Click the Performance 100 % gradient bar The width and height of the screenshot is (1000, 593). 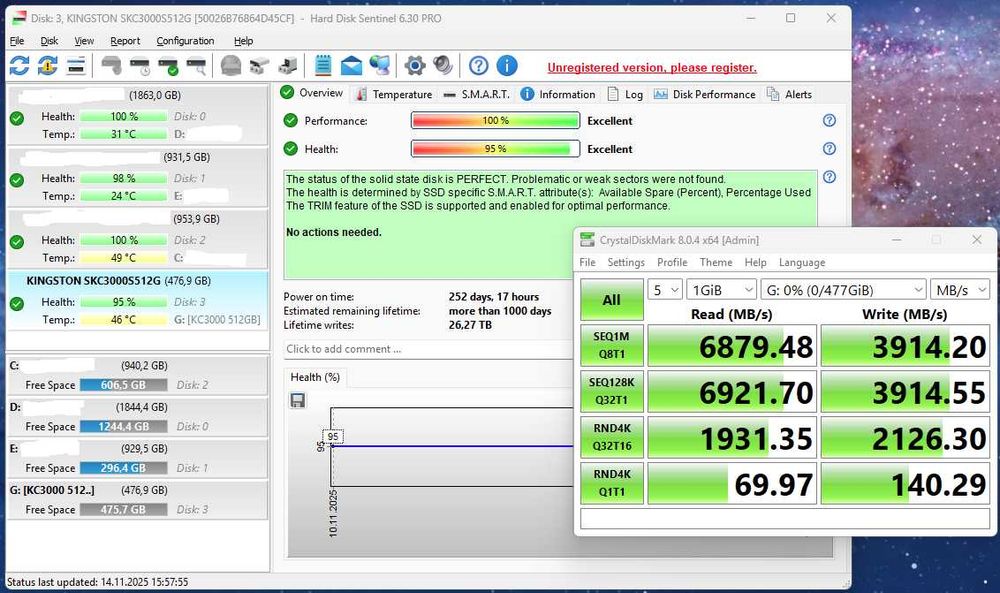(x=496, y=121)
